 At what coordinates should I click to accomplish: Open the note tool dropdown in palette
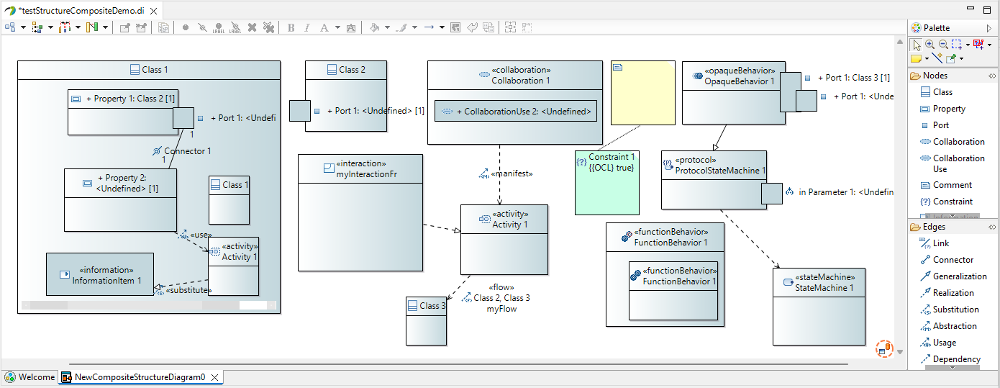click(x=928, y=59)
